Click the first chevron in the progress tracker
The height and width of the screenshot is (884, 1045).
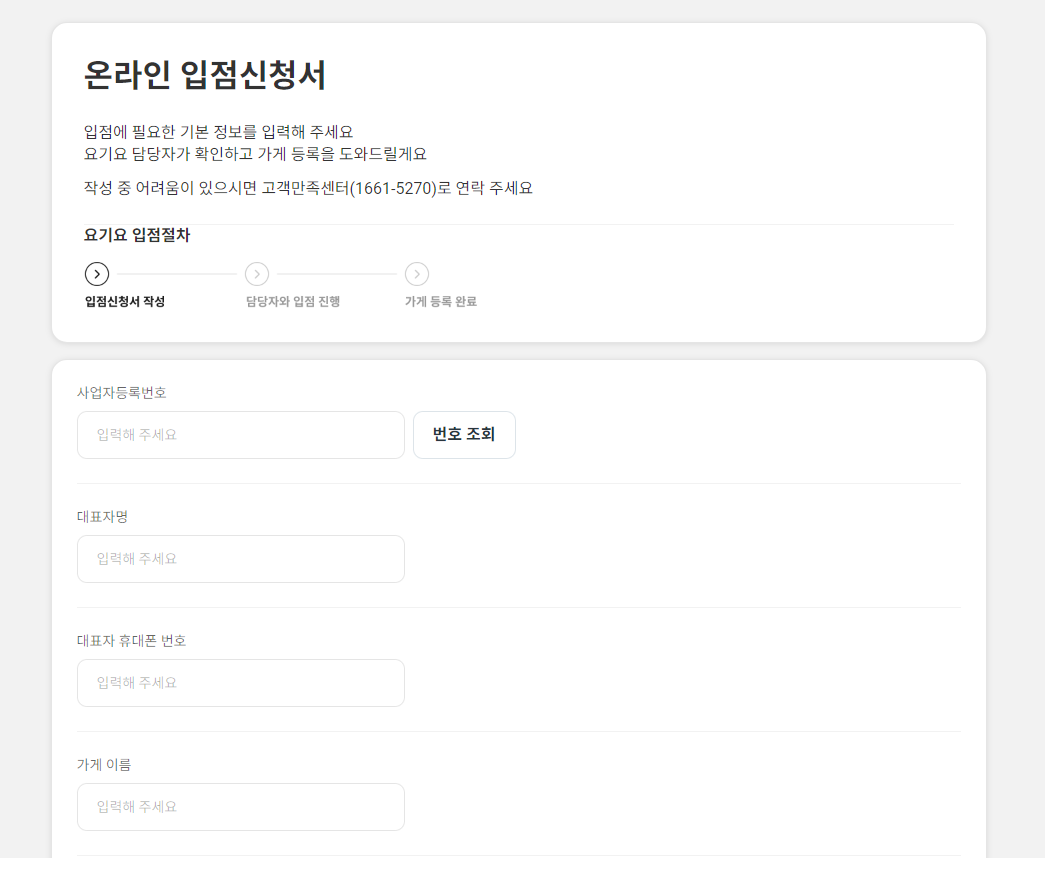(x=97, y=273)
